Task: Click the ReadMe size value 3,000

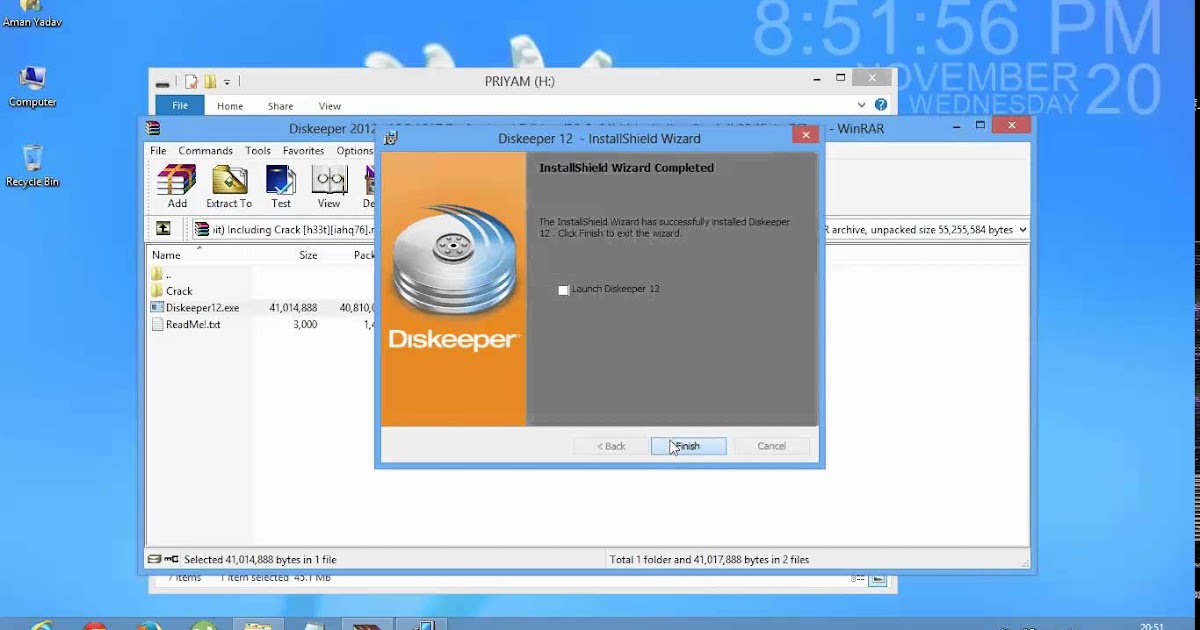Action: (x=305, y=325)
